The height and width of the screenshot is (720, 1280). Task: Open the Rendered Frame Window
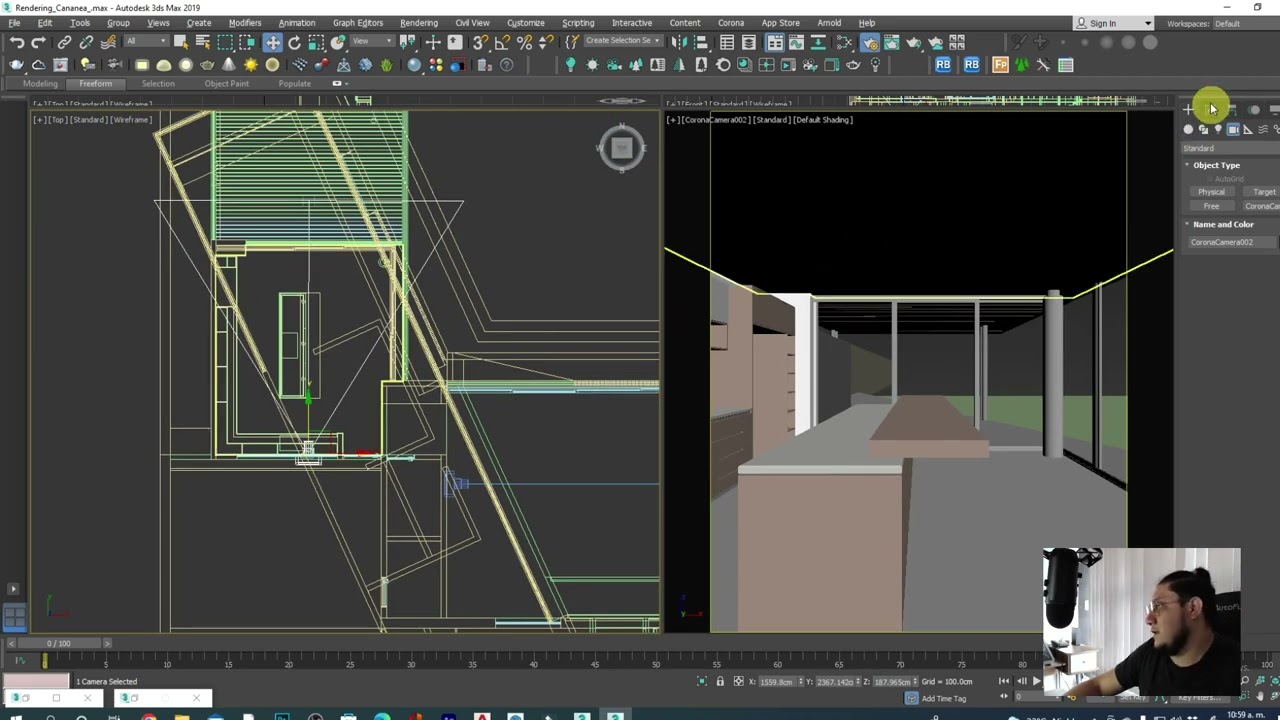click(x=891, y=42)
